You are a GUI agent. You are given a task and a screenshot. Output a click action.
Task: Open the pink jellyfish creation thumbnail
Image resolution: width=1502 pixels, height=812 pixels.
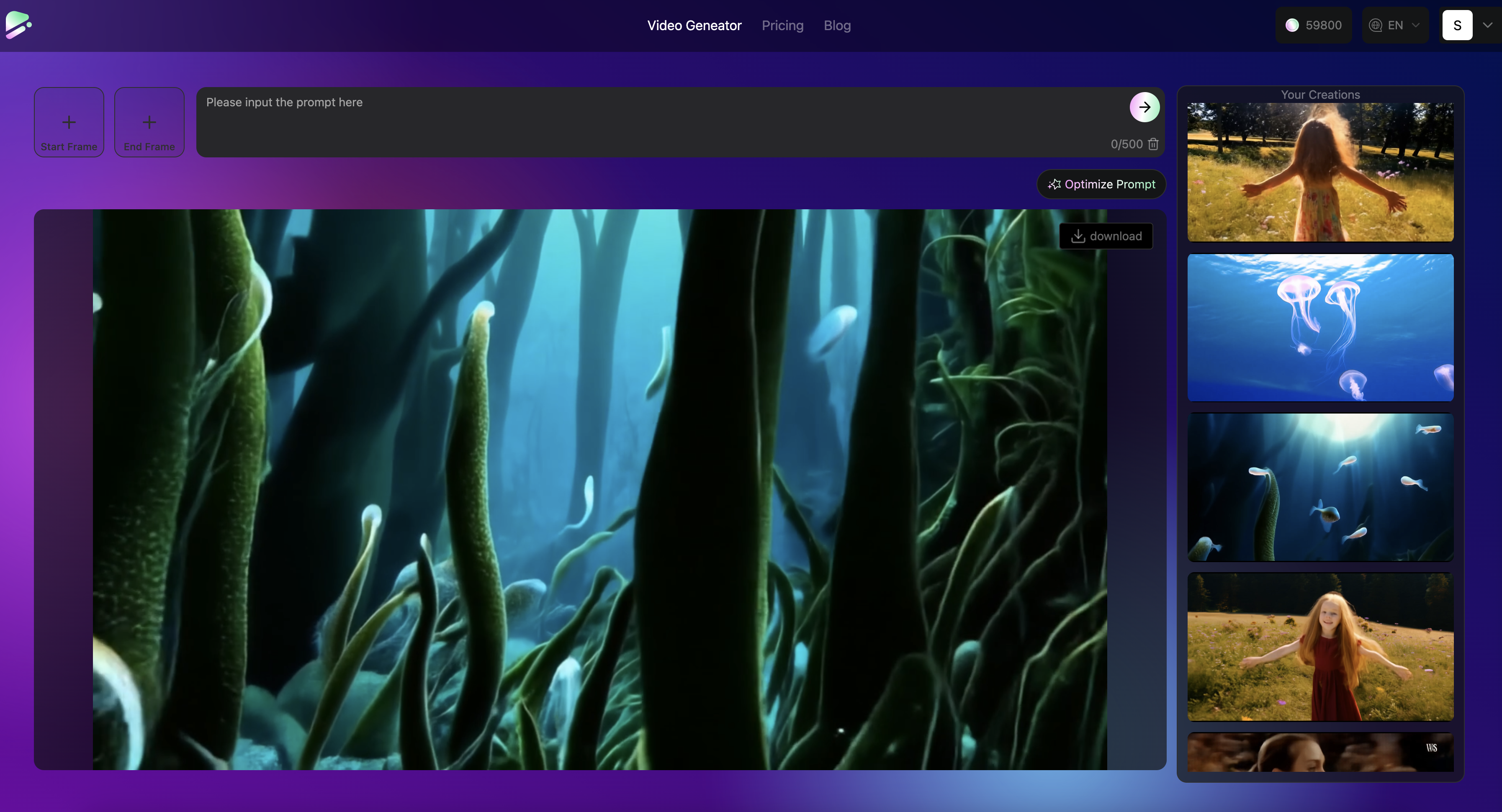click(x=1320, y=328)
